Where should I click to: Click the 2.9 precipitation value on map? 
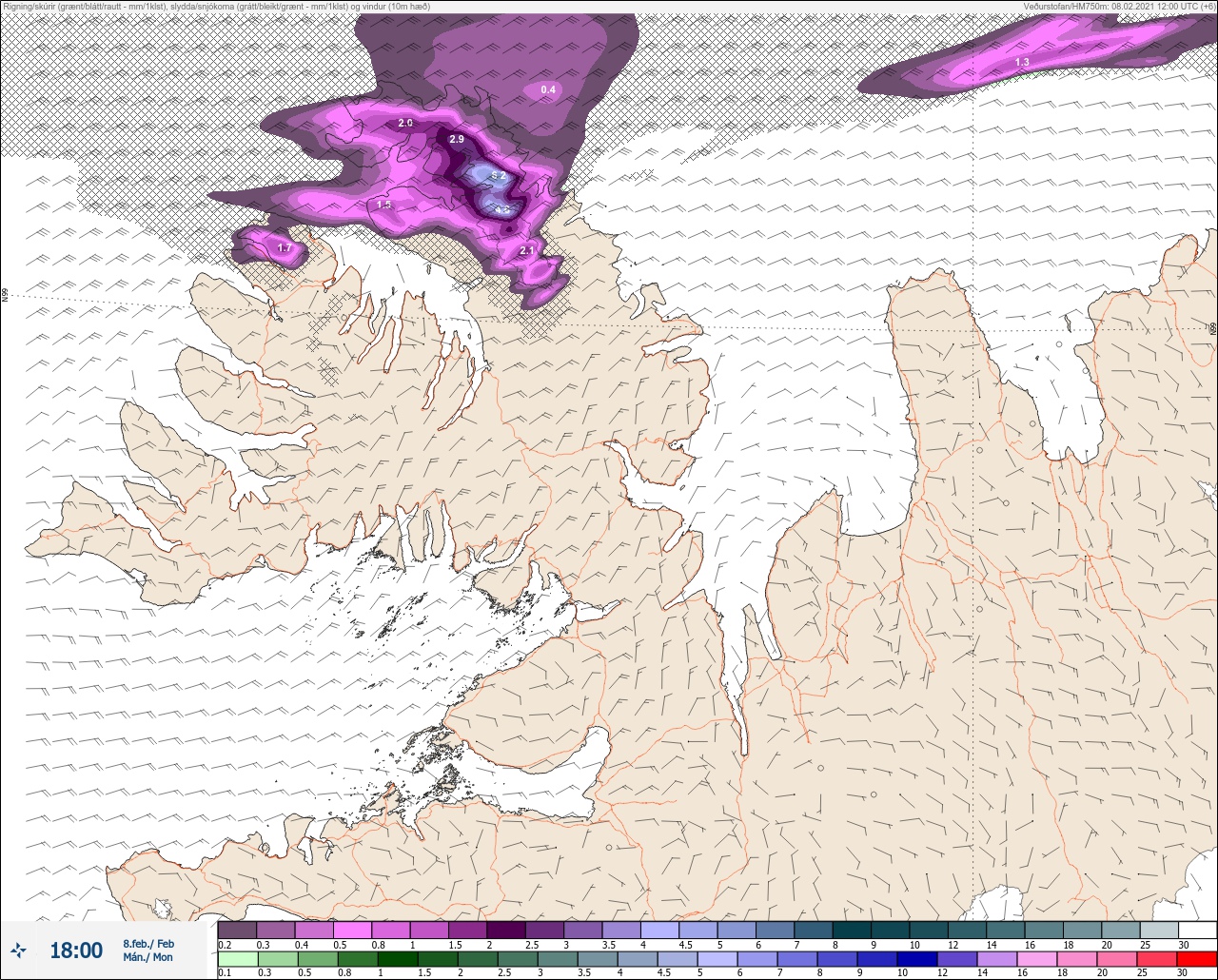(457, 140)
